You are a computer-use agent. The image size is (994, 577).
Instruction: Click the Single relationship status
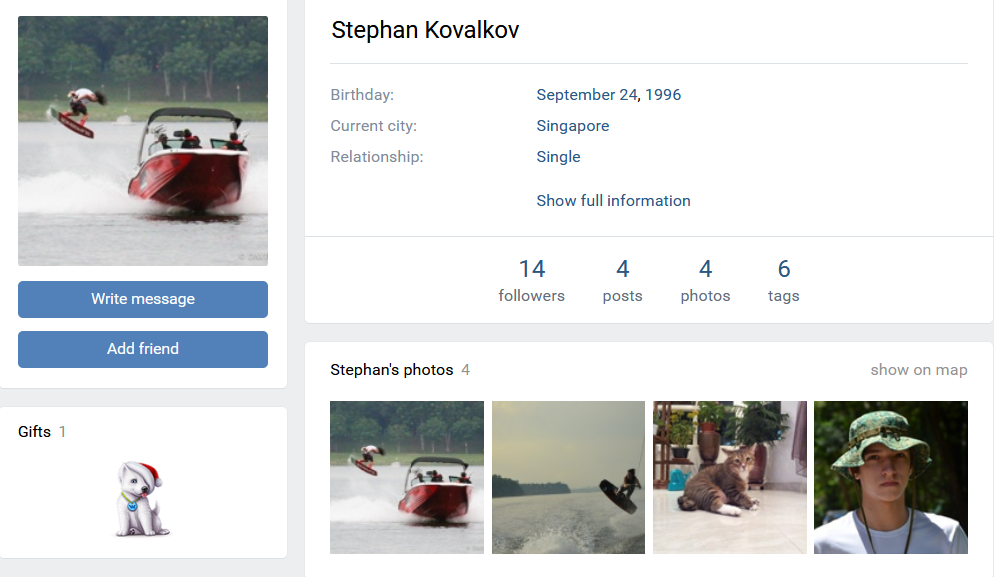pyautogui.click(x=558, y=157)
